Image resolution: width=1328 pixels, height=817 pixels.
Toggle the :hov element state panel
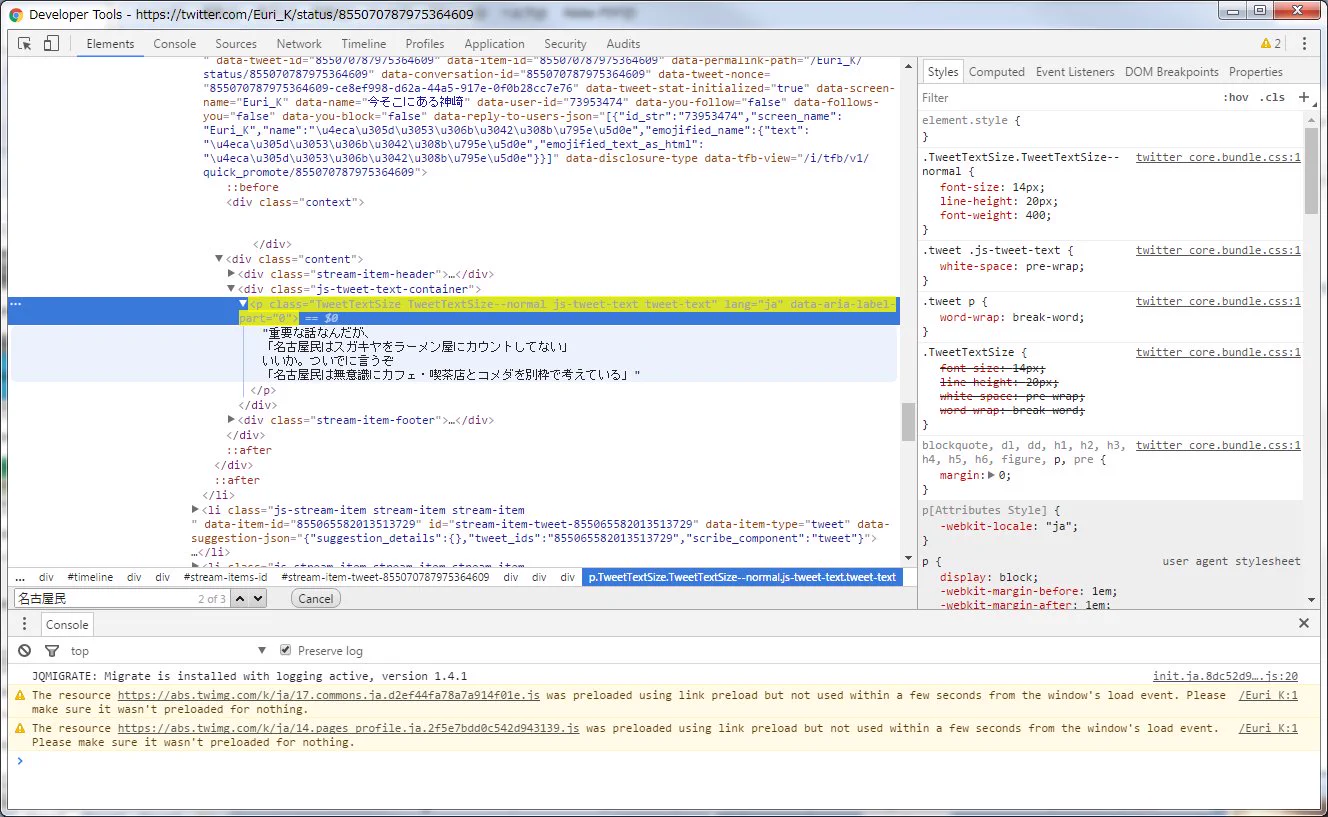(1236, 97)
